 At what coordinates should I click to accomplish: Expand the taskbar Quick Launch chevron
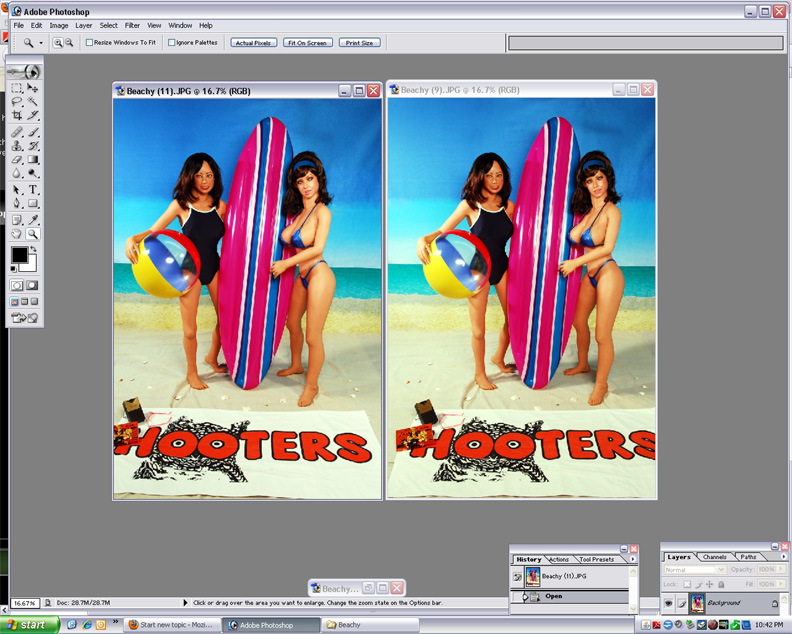(115, 622)
